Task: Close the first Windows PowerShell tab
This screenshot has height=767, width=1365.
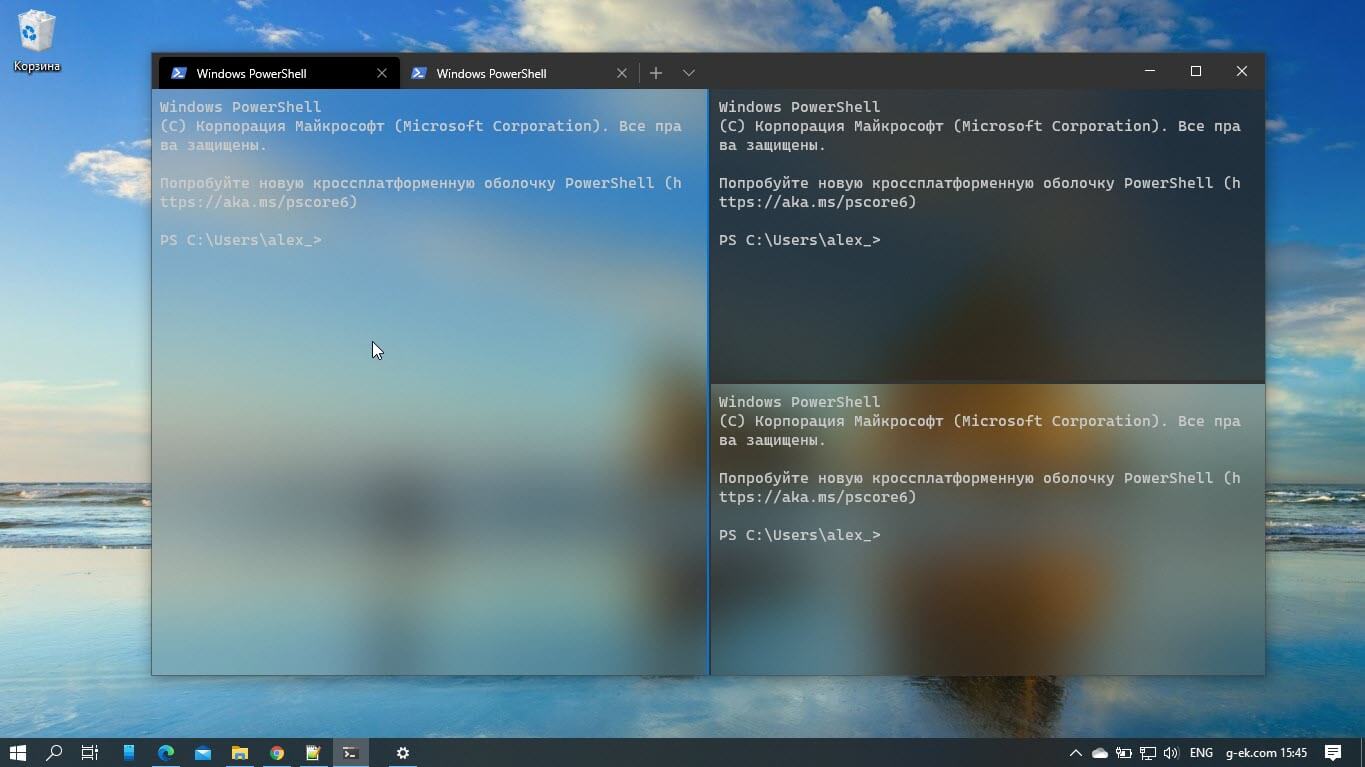Action: (382, 73)
